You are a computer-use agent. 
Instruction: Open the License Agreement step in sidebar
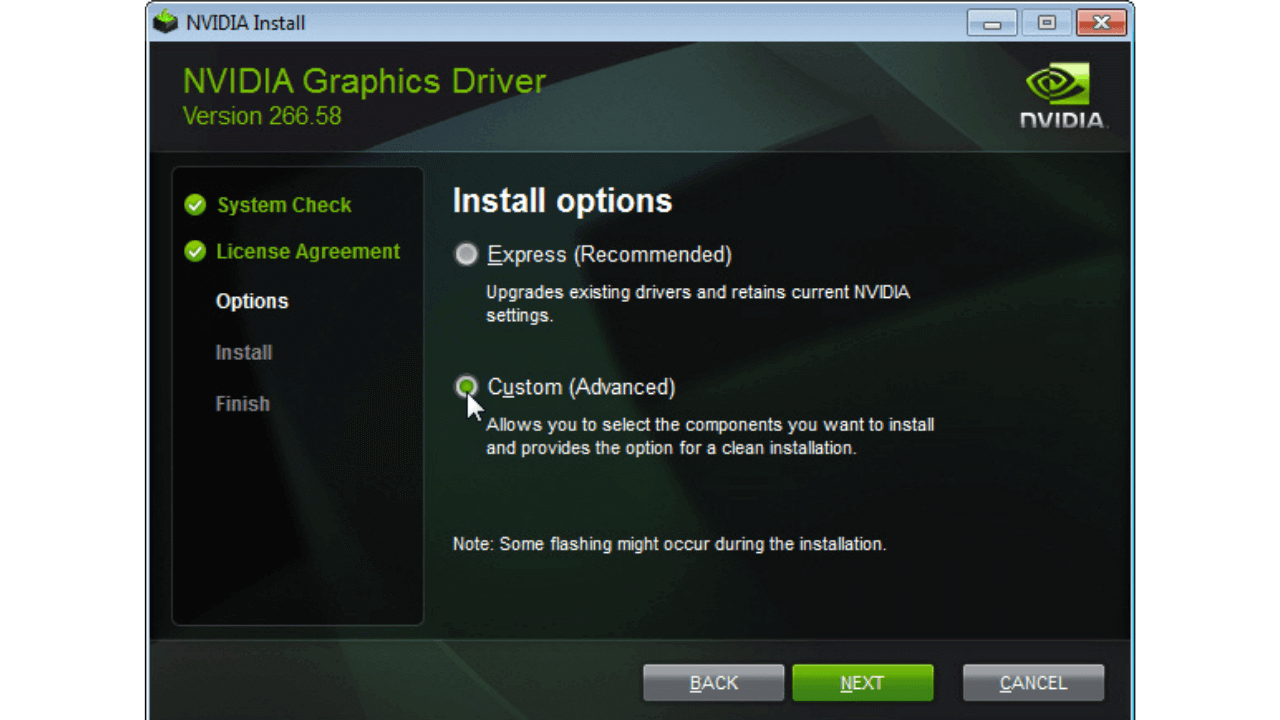(x=308, y=252)
